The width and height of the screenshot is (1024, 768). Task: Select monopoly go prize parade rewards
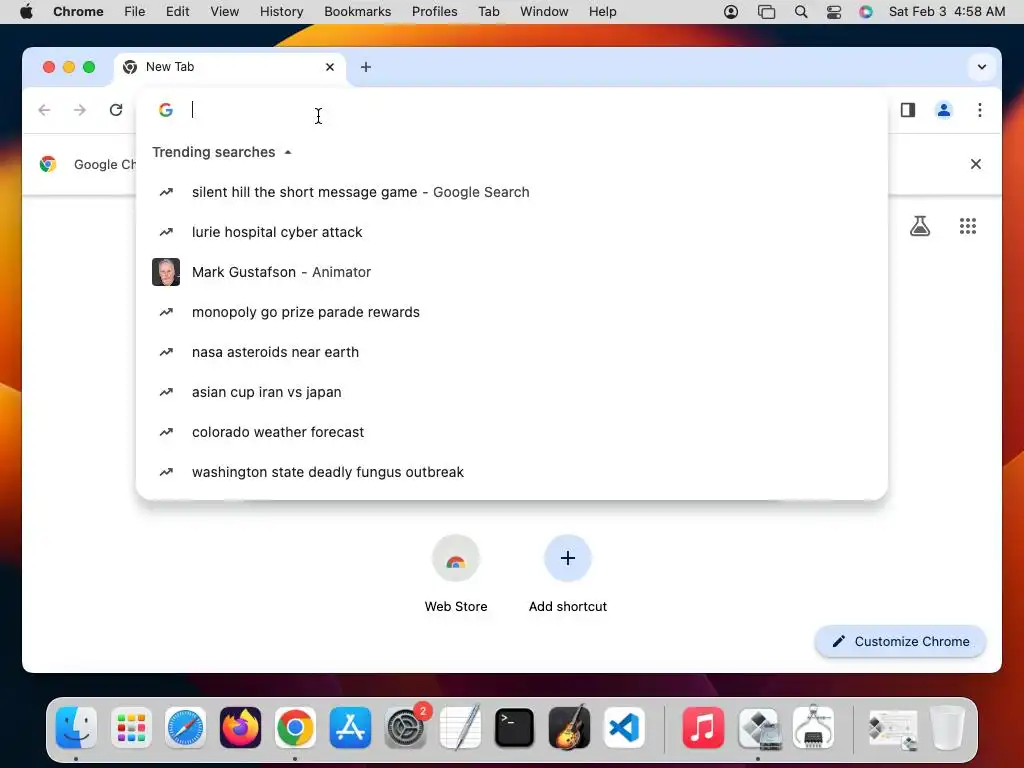coord(511,312)
